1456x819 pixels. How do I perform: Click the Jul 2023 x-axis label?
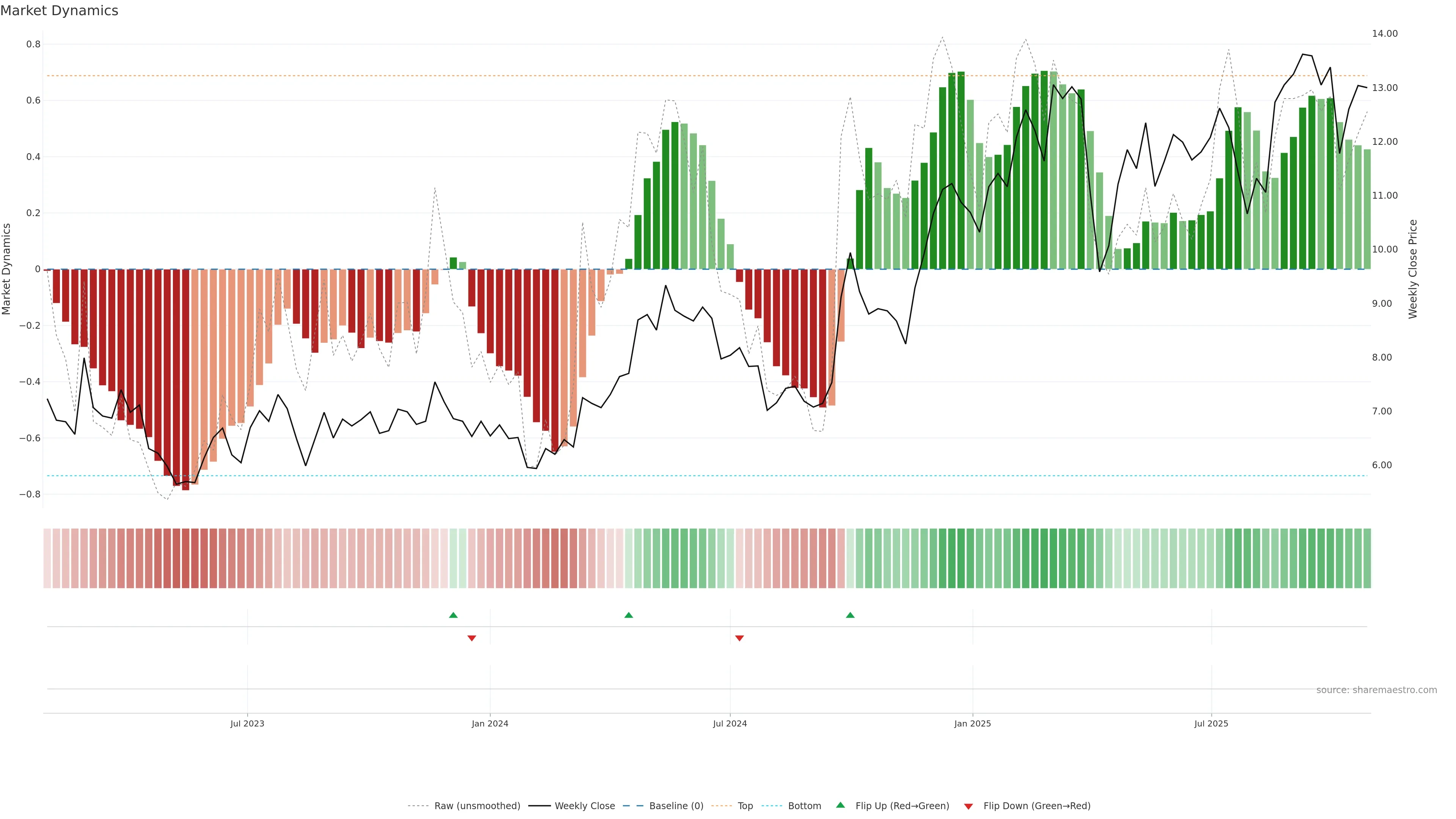(247, 723)
